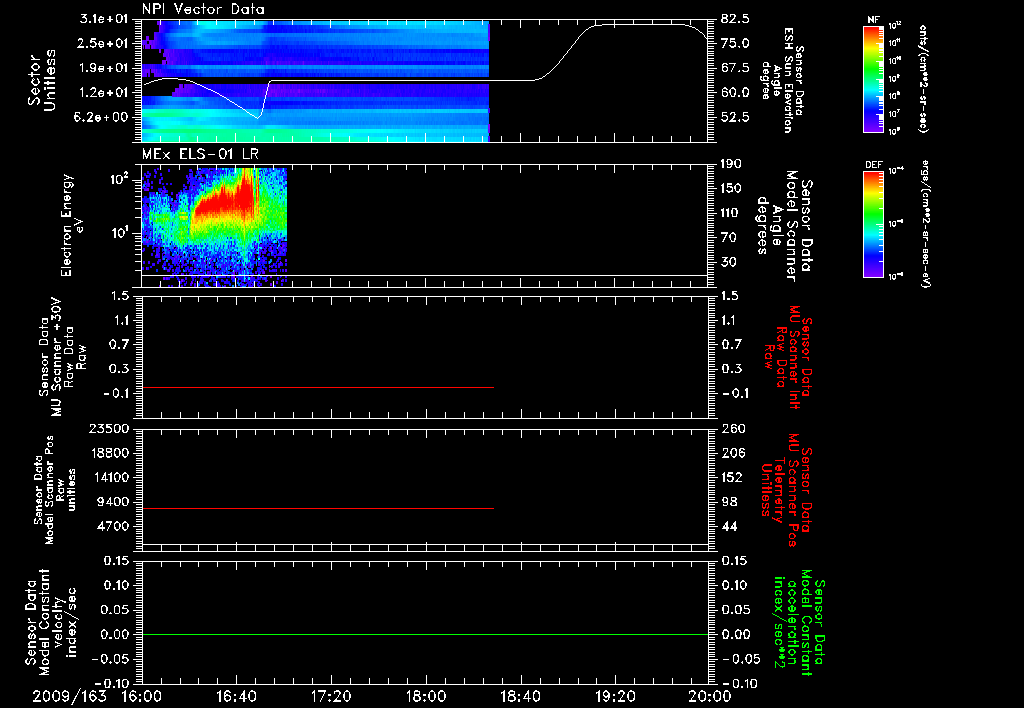Click the red "MU Scanner Pos Telemetry" axis title
Screen dimensions: 1024x708
[786, 490]
